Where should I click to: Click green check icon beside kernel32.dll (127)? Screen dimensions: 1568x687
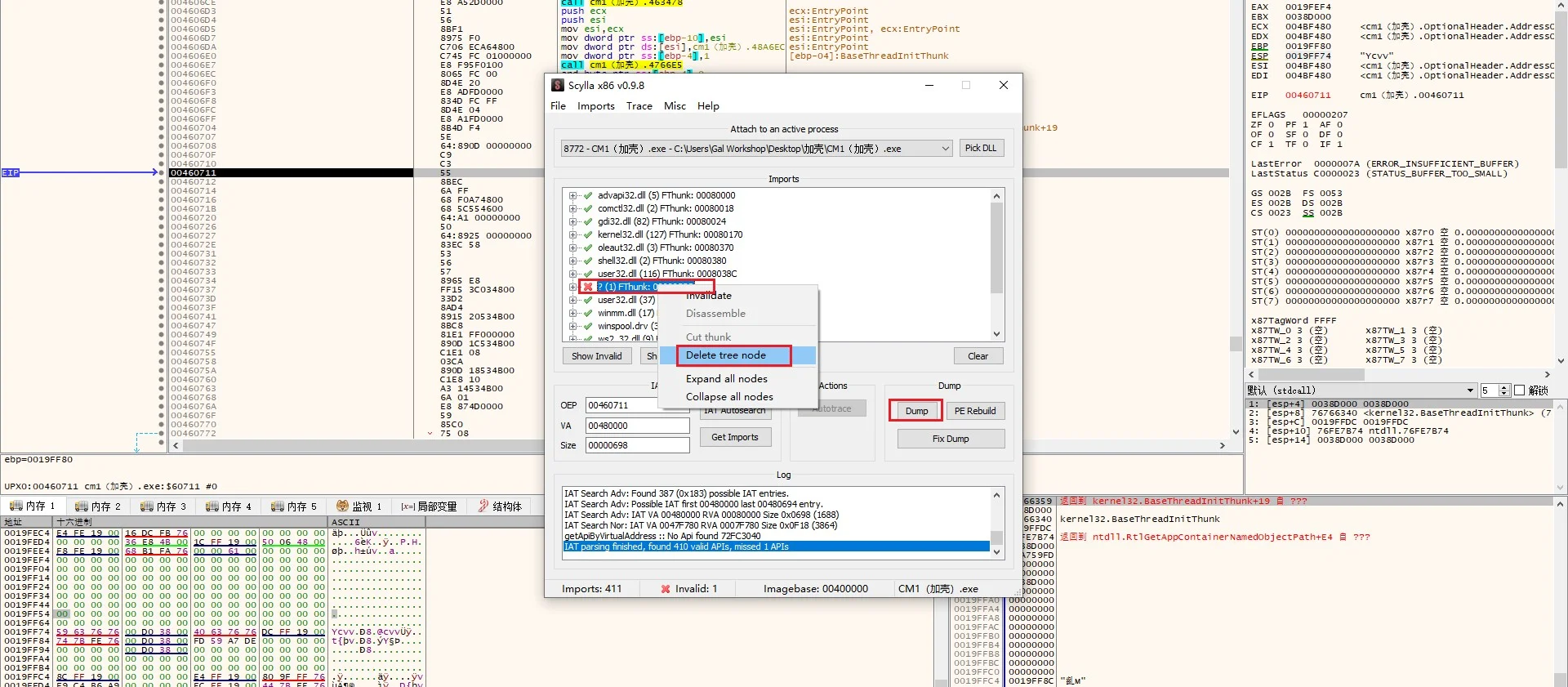588,234
